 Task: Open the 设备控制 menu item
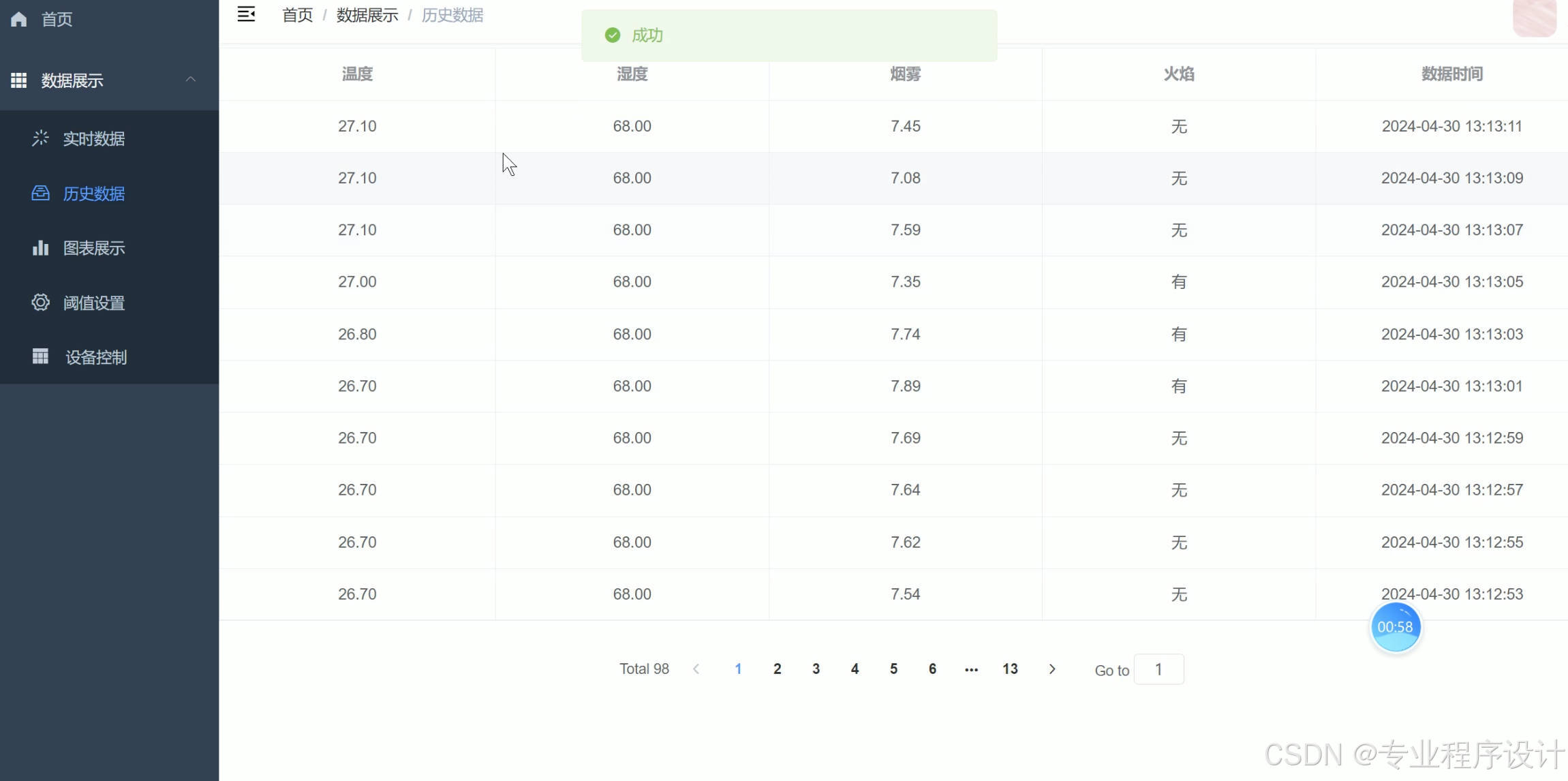(96, 357)
